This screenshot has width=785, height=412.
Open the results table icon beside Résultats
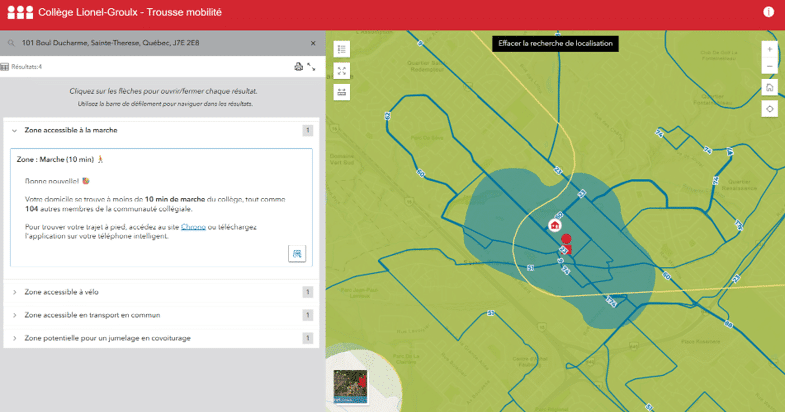5,67
